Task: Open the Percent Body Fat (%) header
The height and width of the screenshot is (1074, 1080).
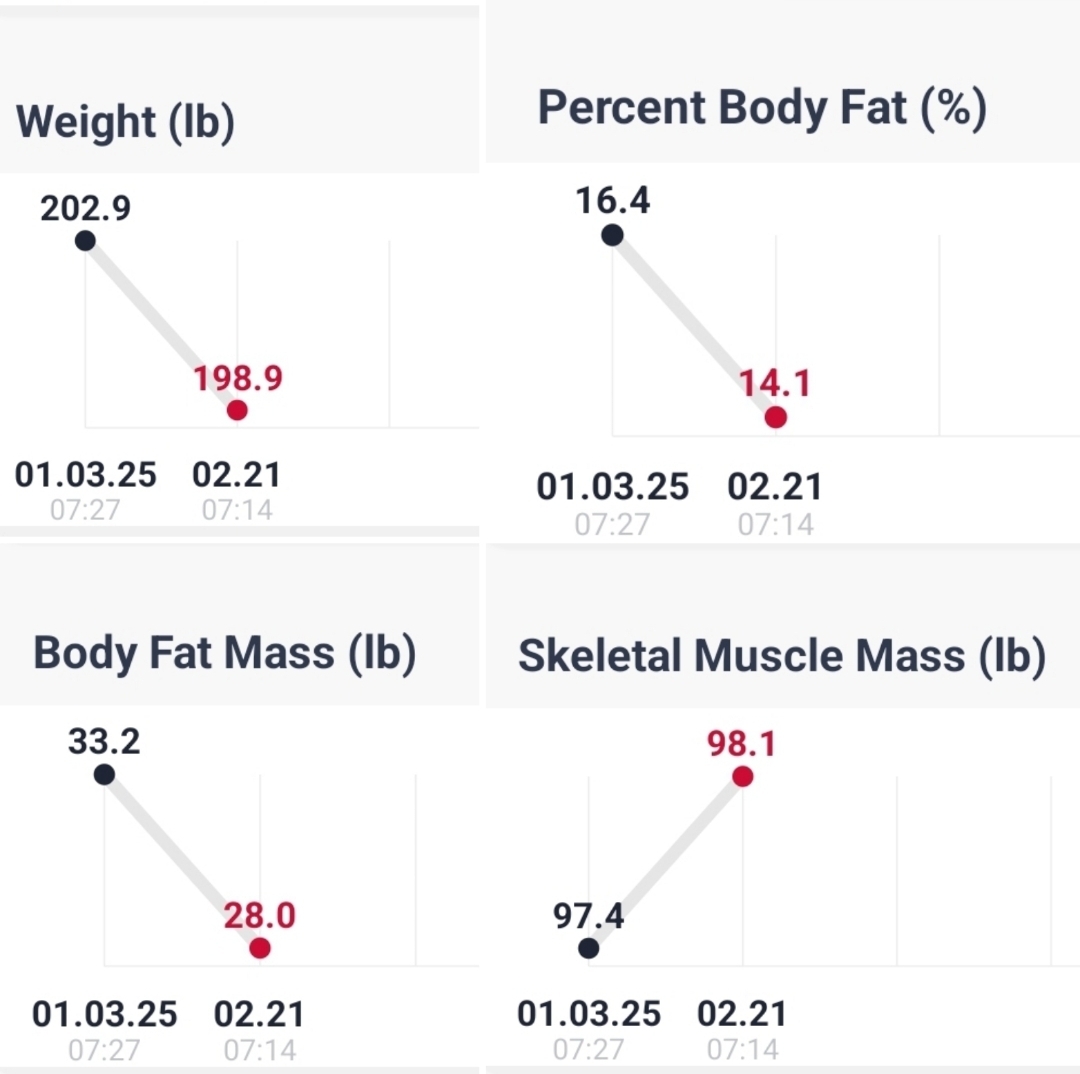Action: pos(762,107)
